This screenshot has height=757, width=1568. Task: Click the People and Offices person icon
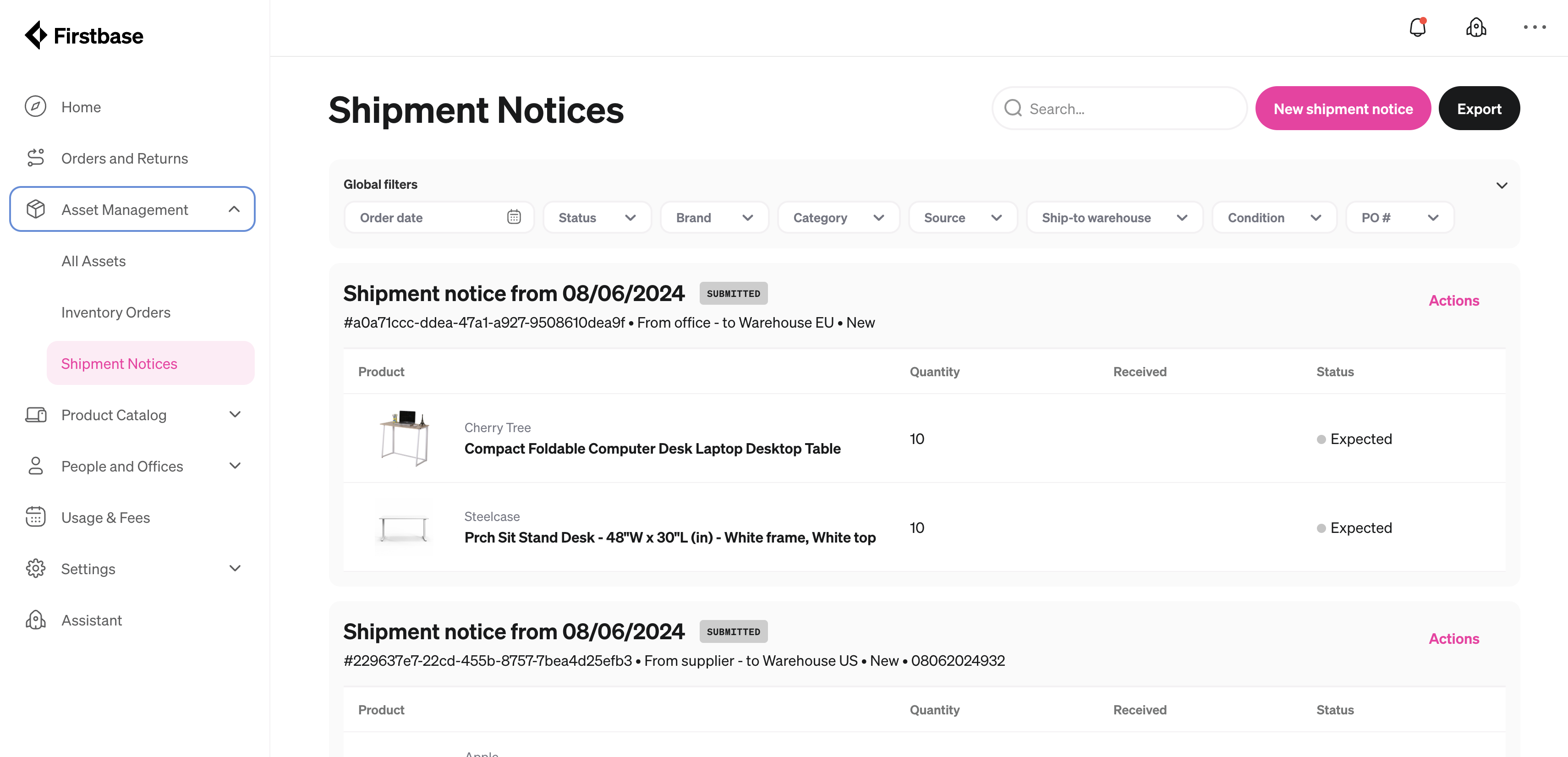click(35, 466)
